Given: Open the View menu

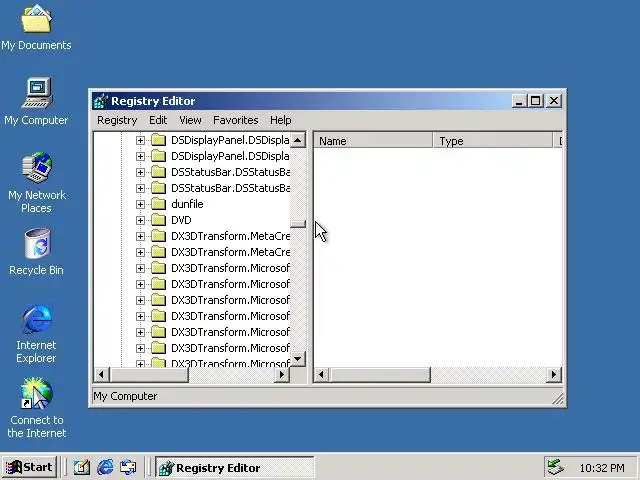Looking at the screenshot, I should coord(190,120).
